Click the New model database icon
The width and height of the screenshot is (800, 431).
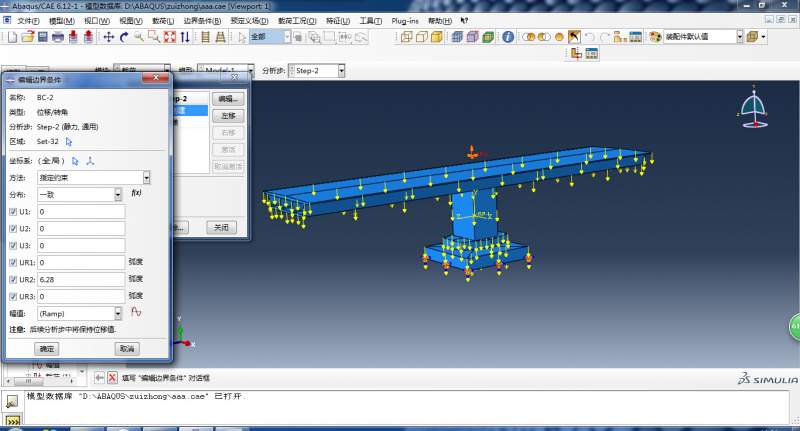pos(13,37)
